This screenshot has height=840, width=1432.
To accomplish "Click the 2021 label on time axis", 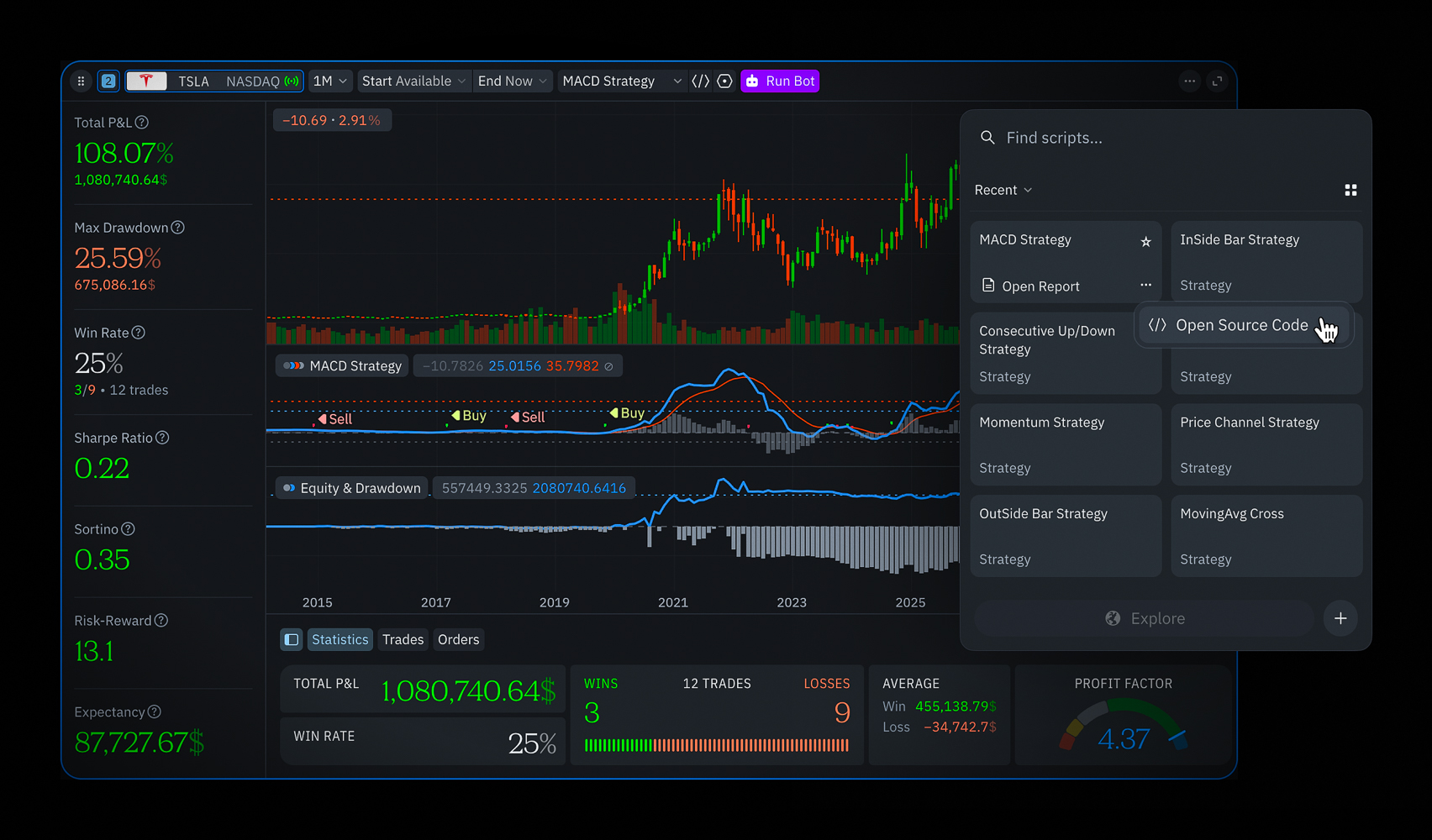I will click(x=673, y=603).
